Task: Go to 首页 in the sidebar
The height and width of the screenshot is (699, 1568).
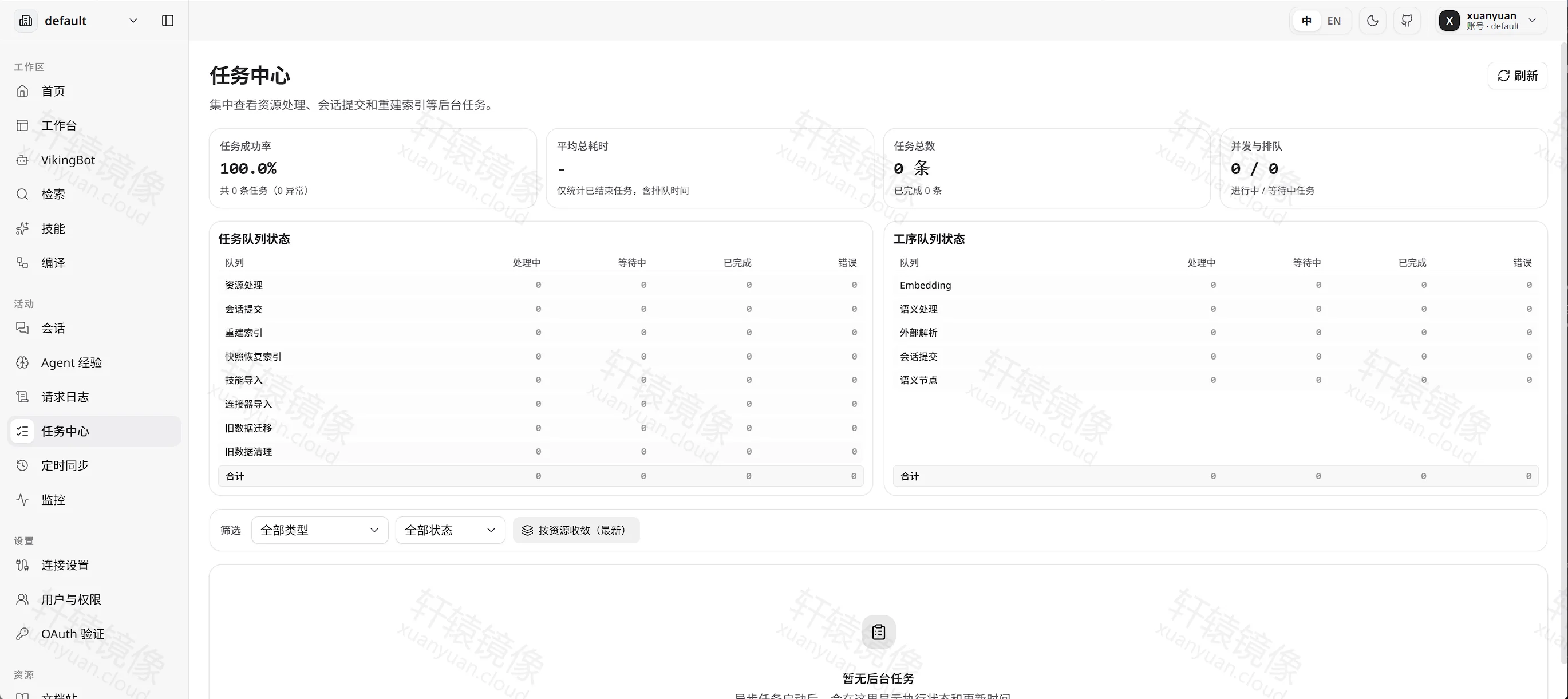Action: [94, 90]
